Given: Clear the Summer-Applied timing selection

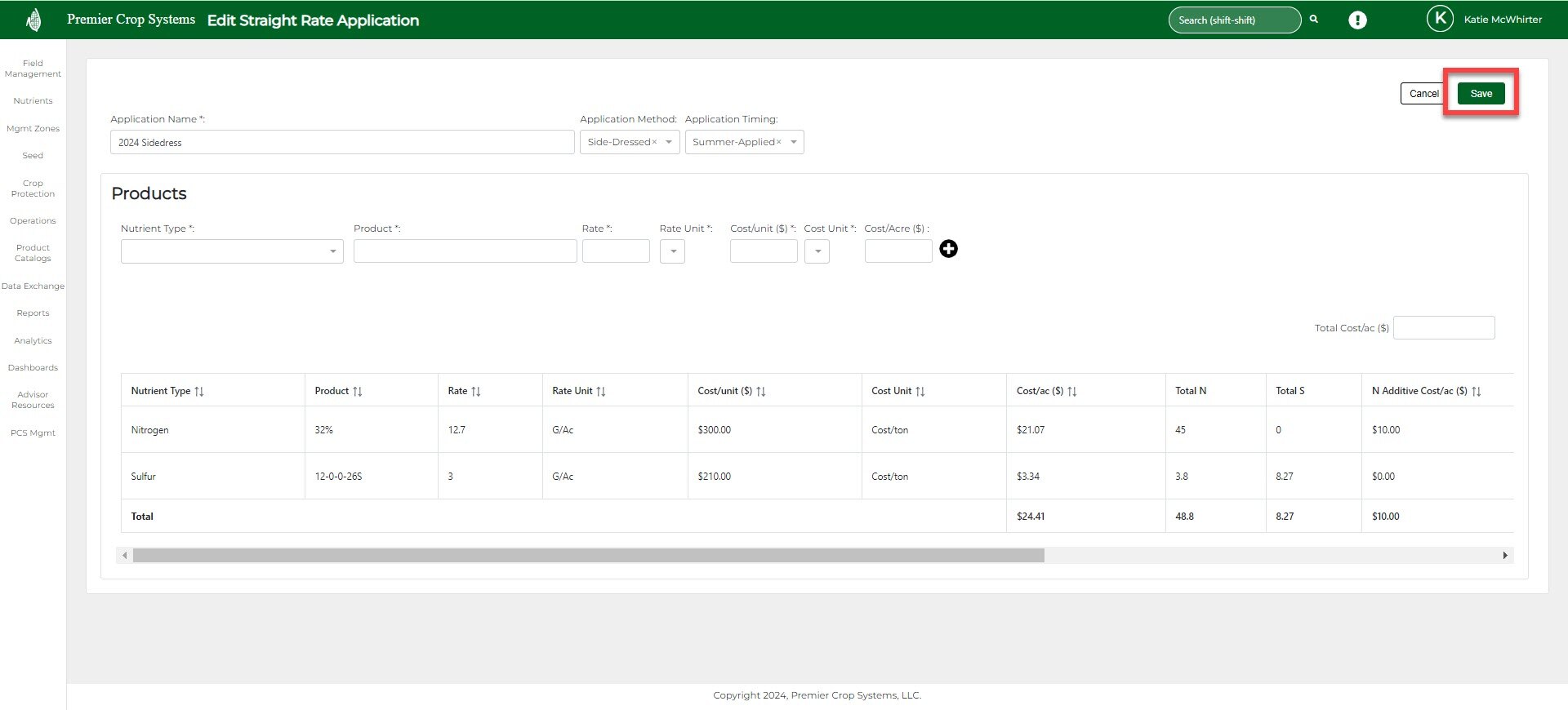Looking at the screenshot, I should pyautogui.click(x=779, y=143).
